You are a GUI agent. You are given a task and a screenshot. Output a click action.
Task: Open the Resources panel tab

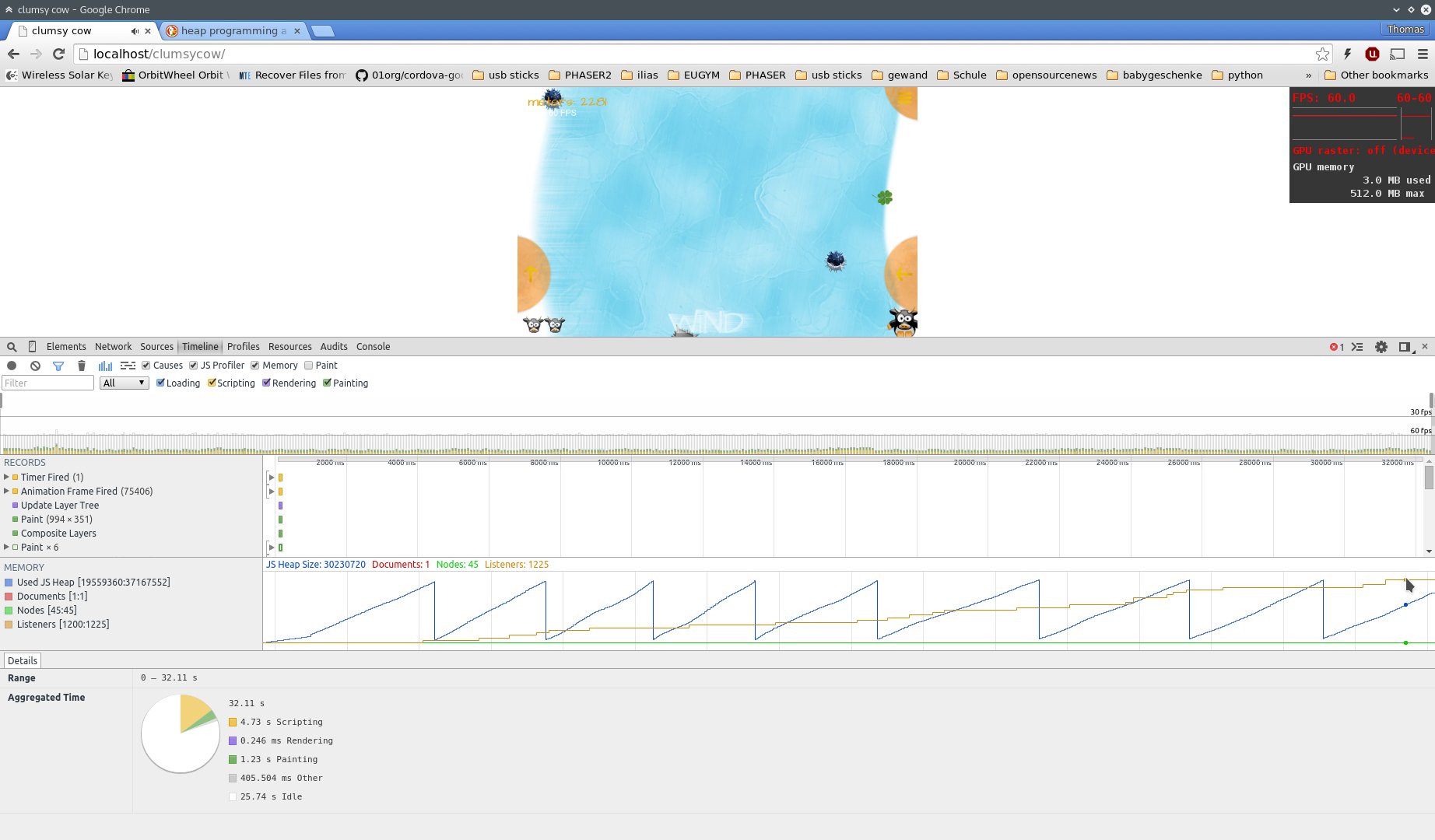point(290,347)
